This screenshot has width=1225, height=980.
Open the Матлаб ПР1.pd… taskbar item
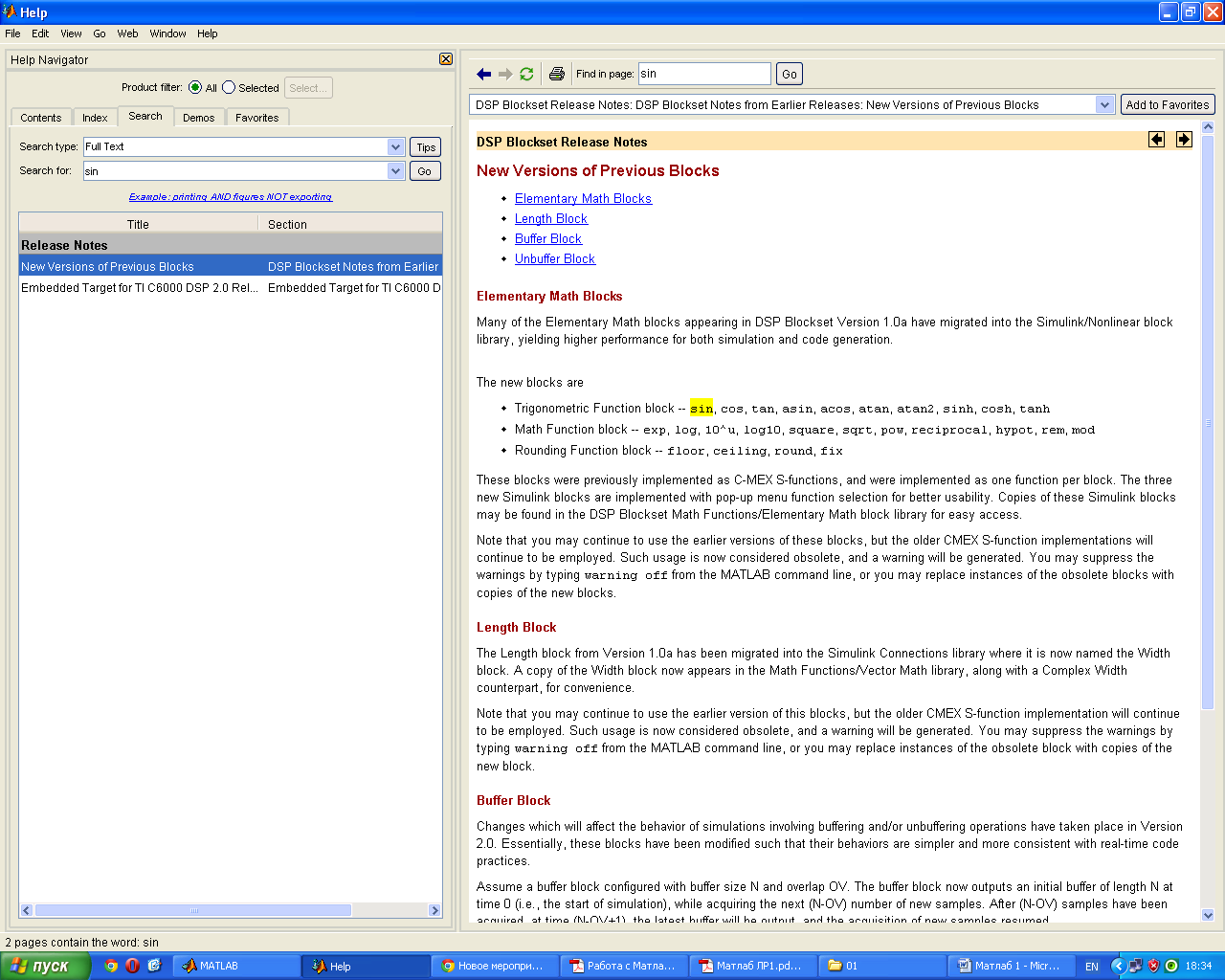click(x=754, y=966)
